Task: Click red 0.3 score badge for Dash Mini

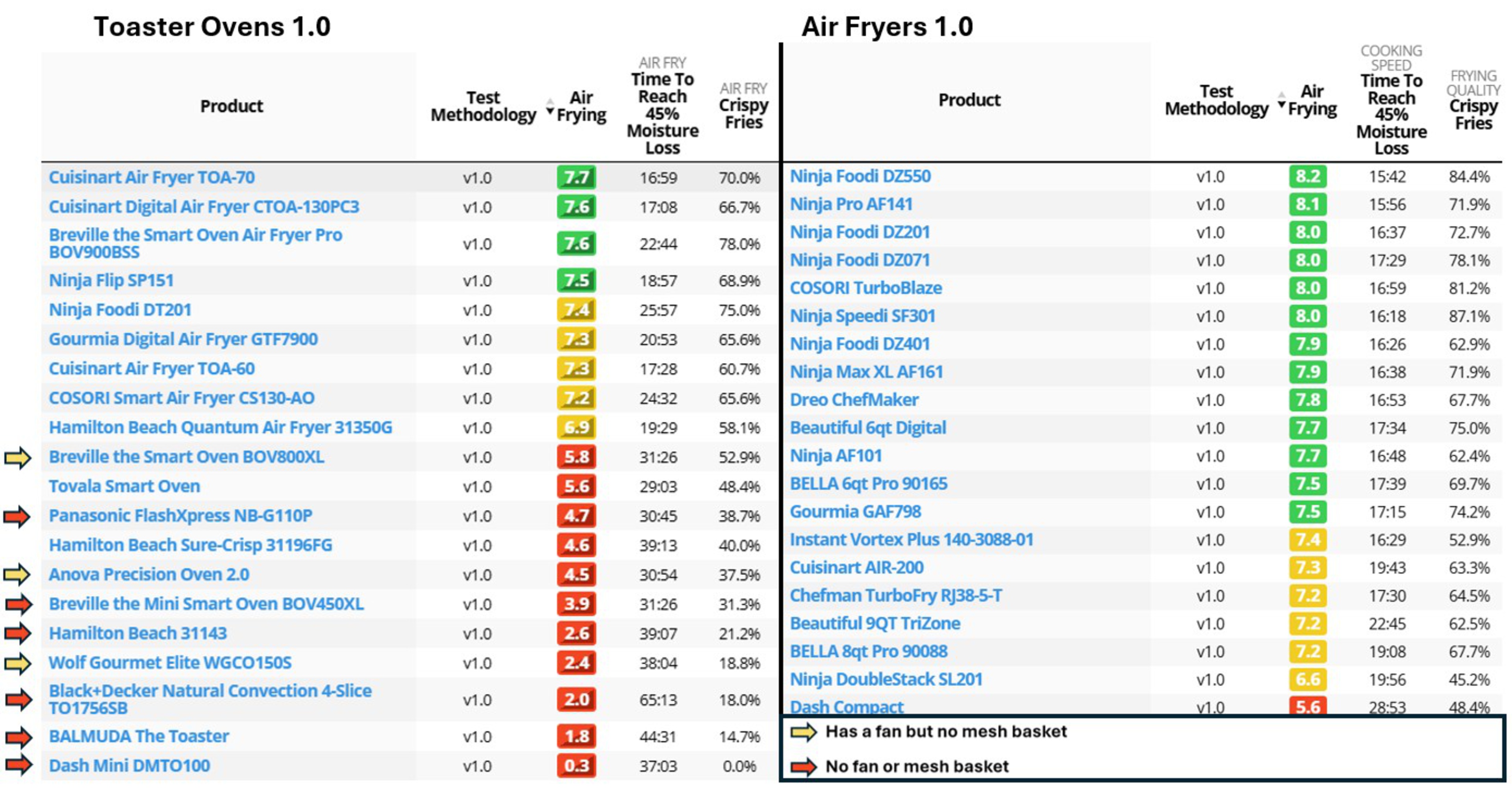Action: point(576,765)
